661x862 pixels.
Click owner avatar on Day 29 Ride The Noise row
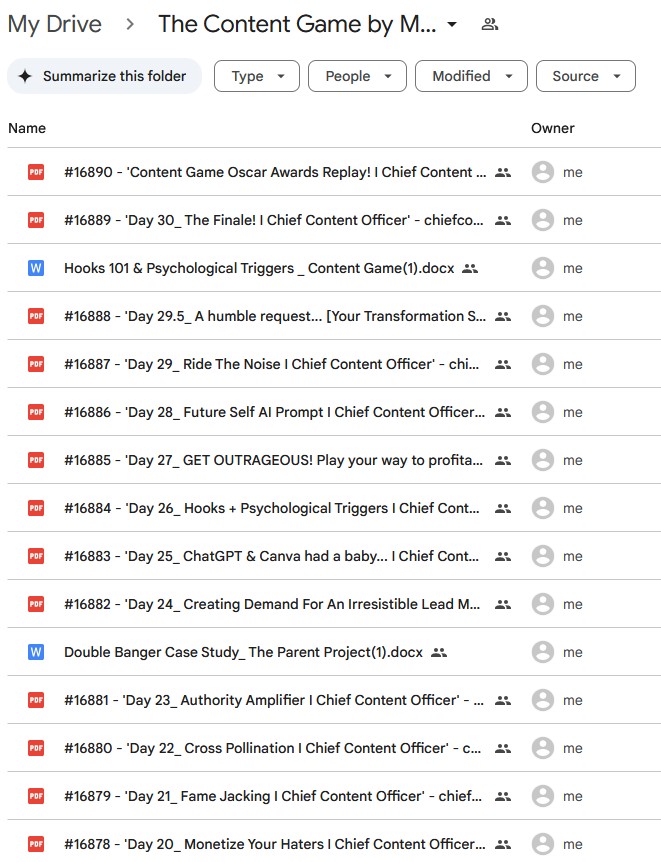[542, 364]
